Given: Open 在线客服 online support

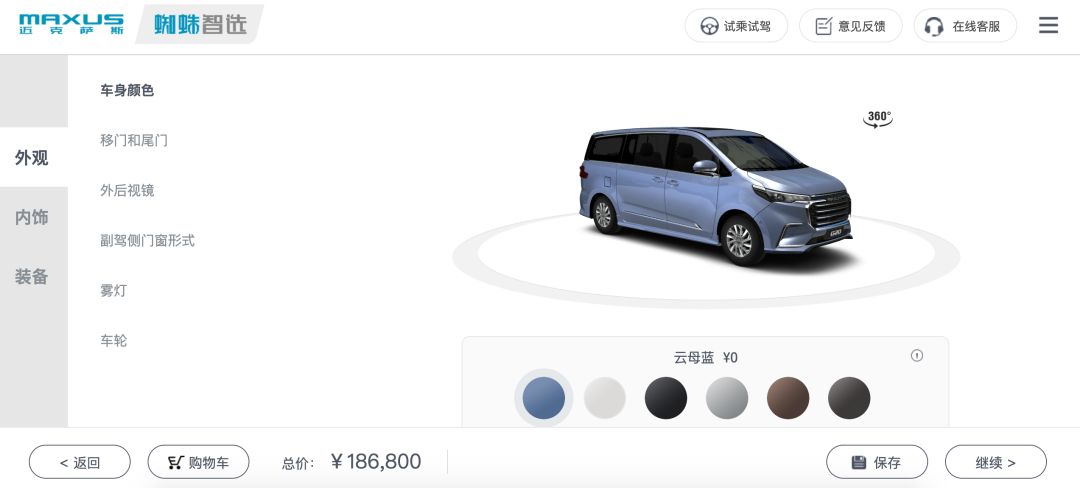Looking at the screenshot, I should coord(965,26).
